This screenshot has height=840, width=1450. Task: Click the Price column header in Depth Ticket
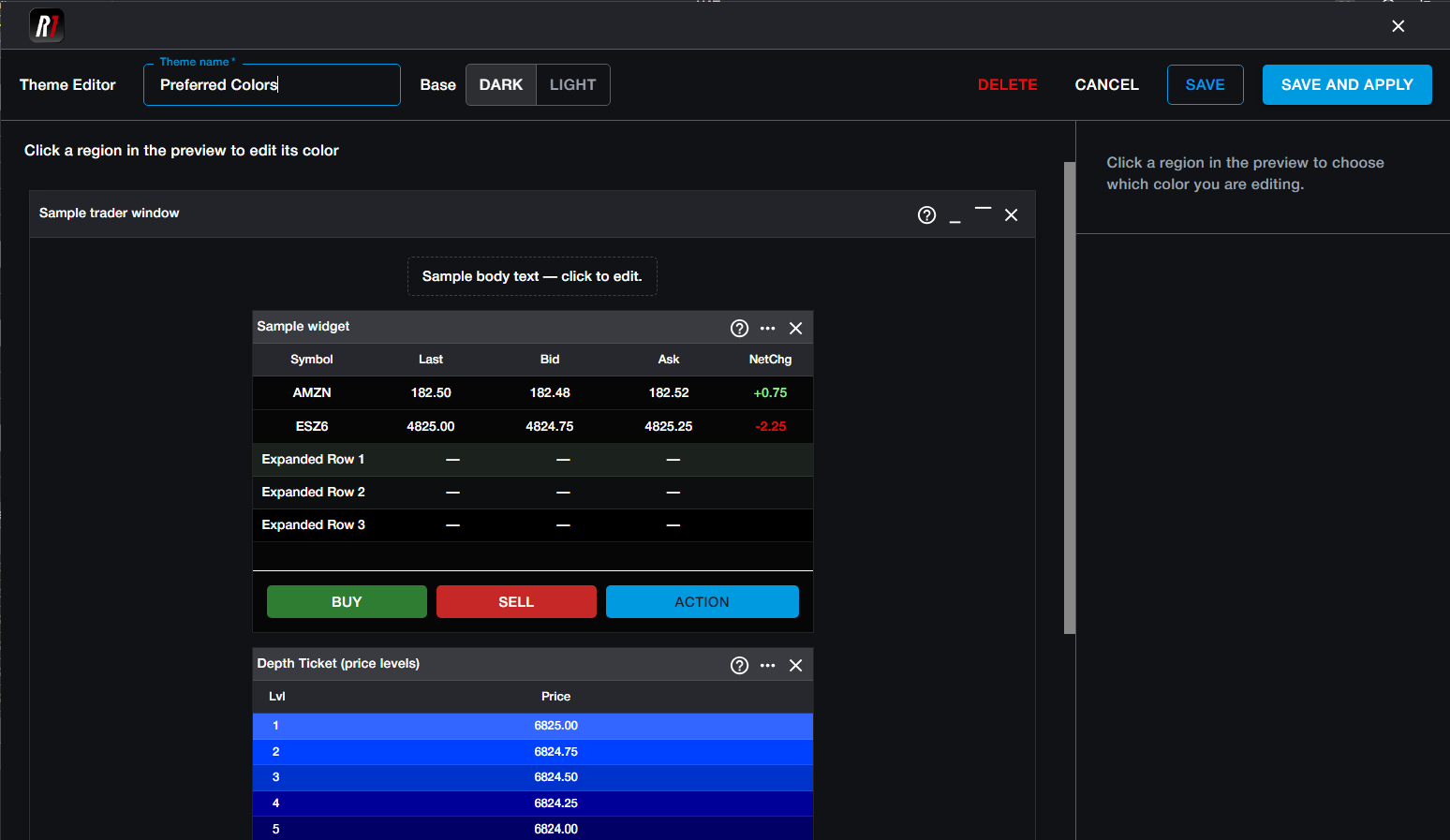pyautogui.click(x=556, y=697)
